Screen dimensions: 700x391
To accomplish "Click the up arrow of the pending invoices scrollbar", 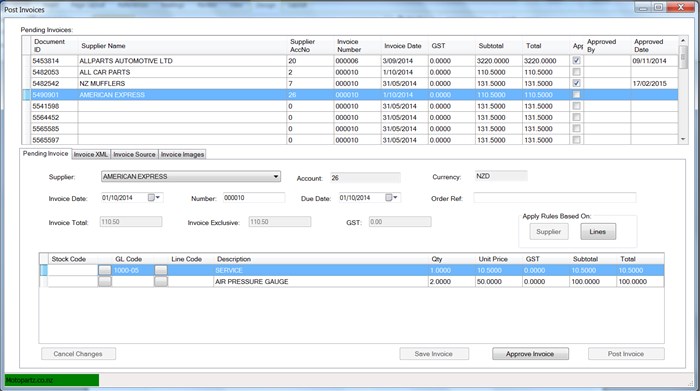I will [x=683, y=41].
